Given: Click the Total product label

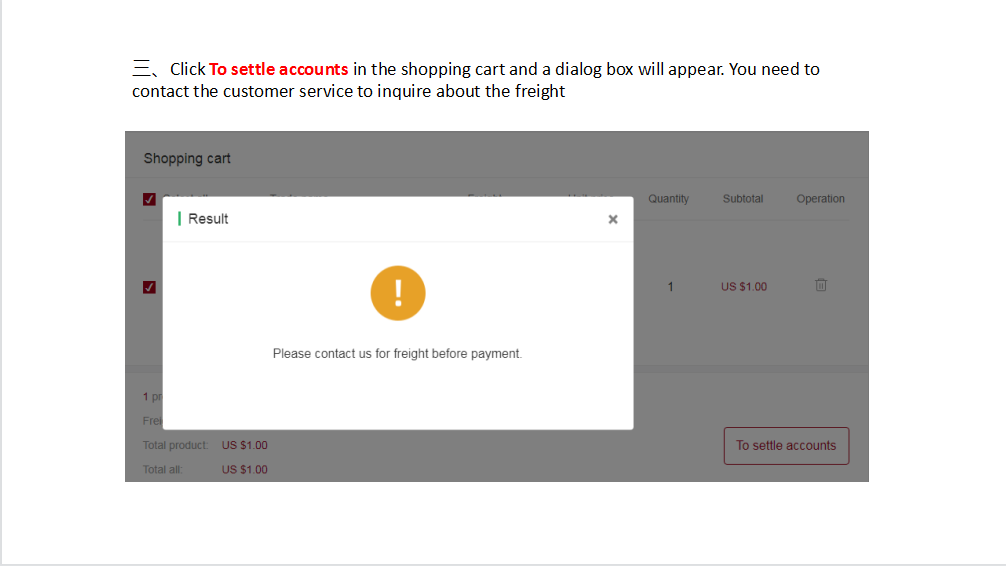Looking at the screenshot, I should point(175,445).
